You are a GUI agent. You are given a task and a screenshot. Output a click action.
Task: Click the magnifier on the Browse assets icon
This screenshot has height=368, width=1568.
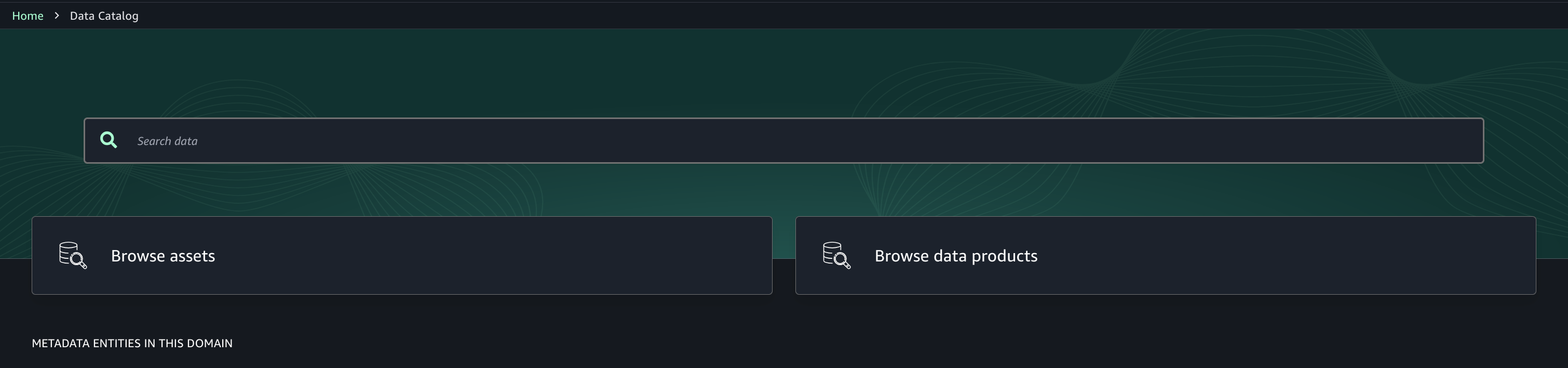point(78,260)
